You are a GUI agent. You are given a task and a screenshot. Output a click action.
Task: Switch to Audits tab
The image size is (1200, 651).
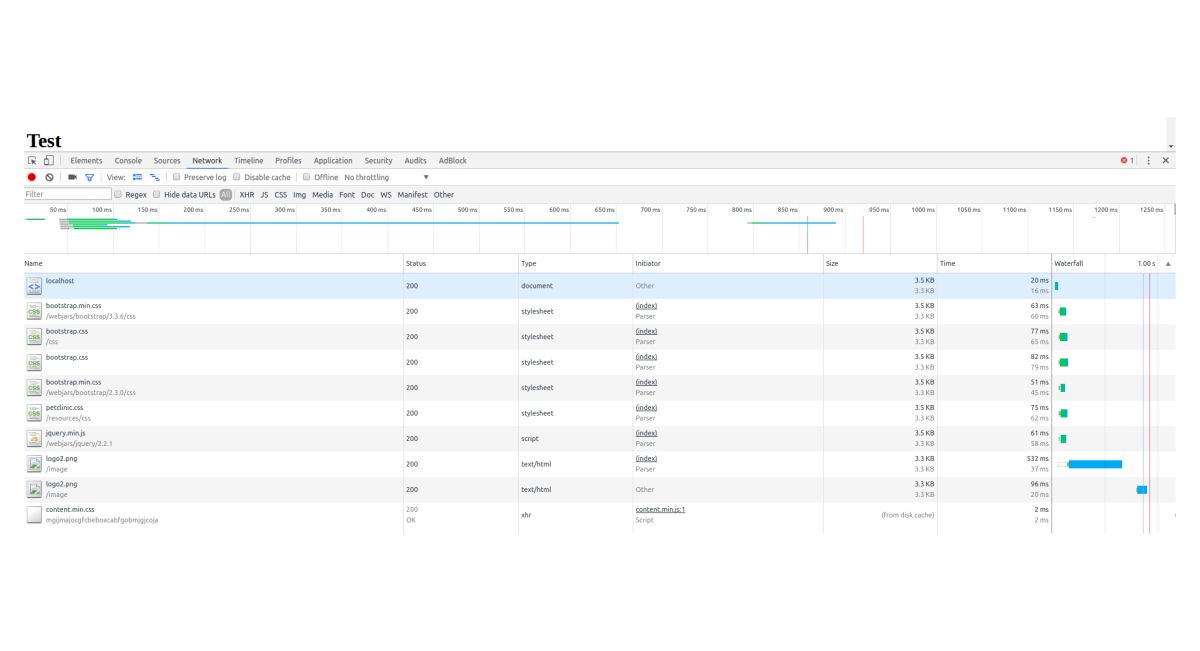(x=415, y=160)
